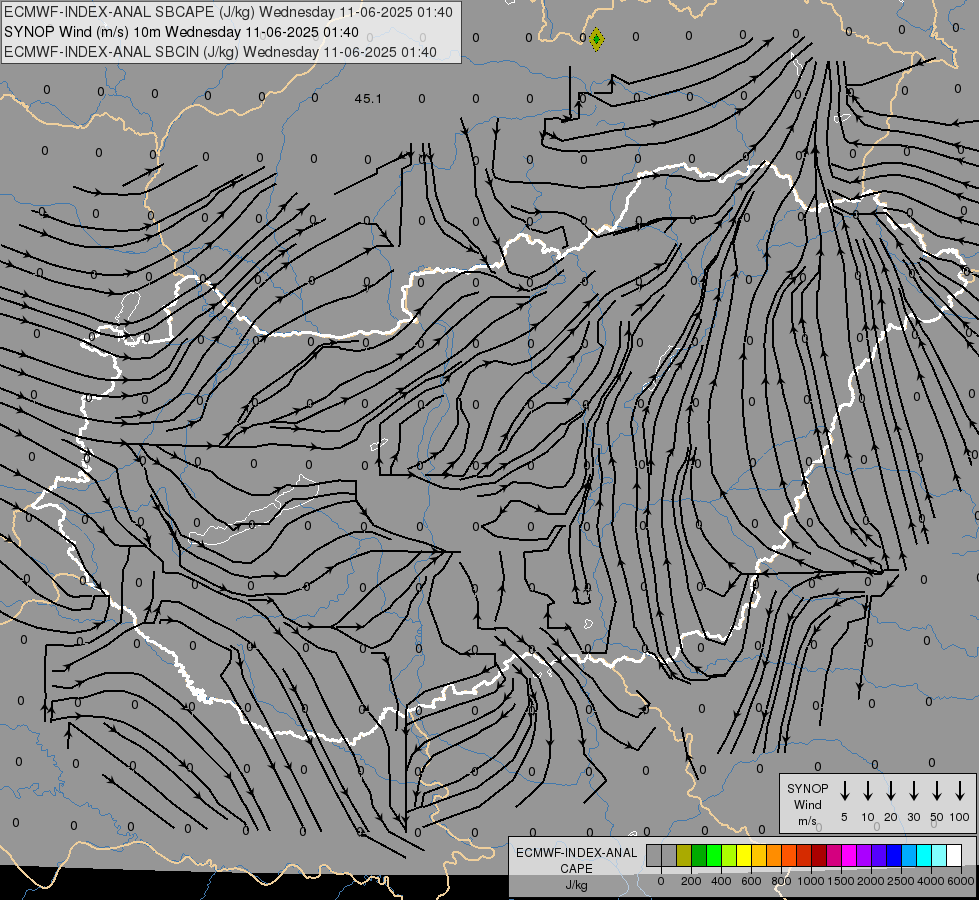Viewport: 979px width, 900px height.
Task: Click the 100 speed label in wind legend
Action: pos(960,817)
